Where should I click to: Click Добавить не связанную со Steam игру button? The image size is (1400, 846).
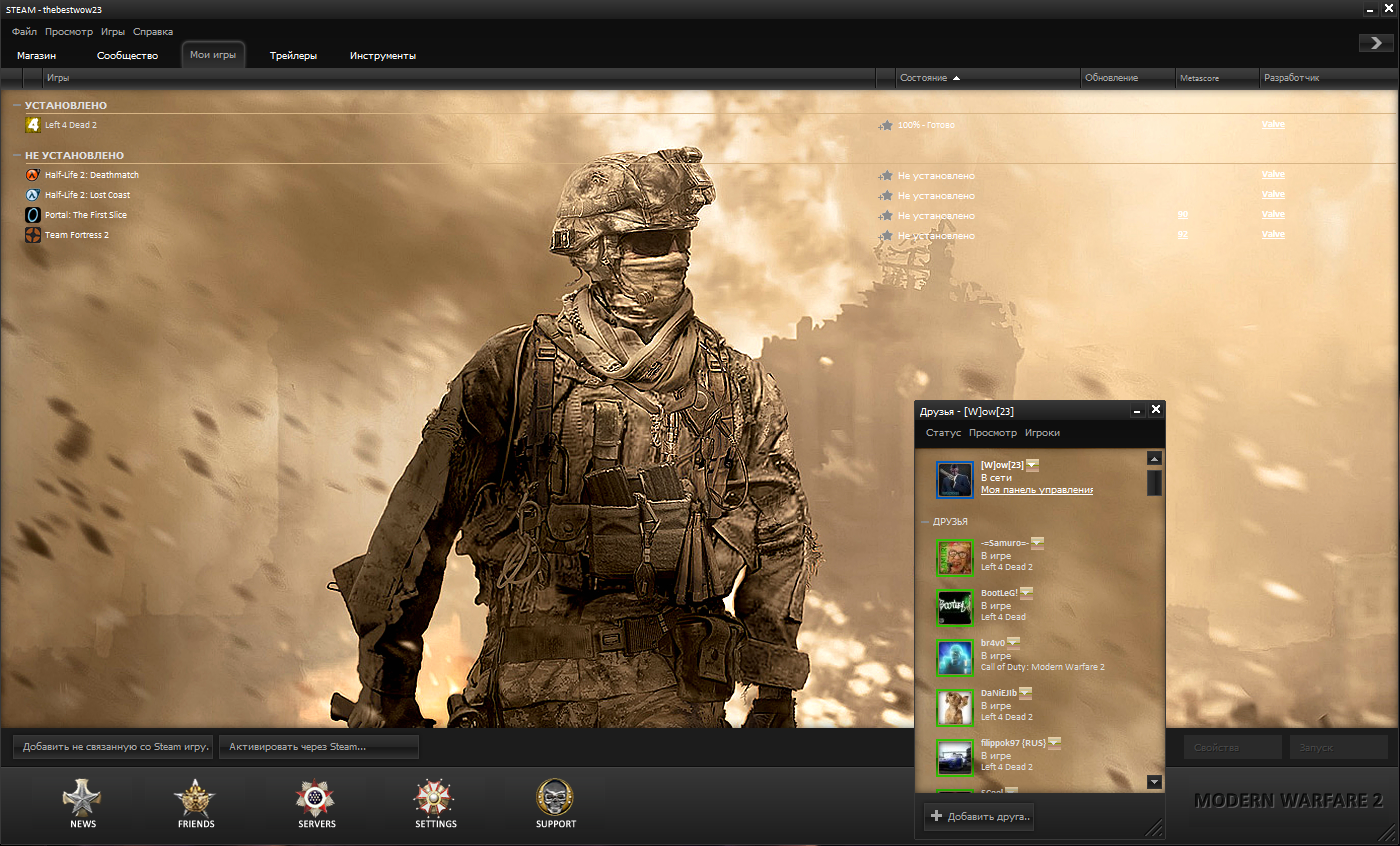pos(113,747)
